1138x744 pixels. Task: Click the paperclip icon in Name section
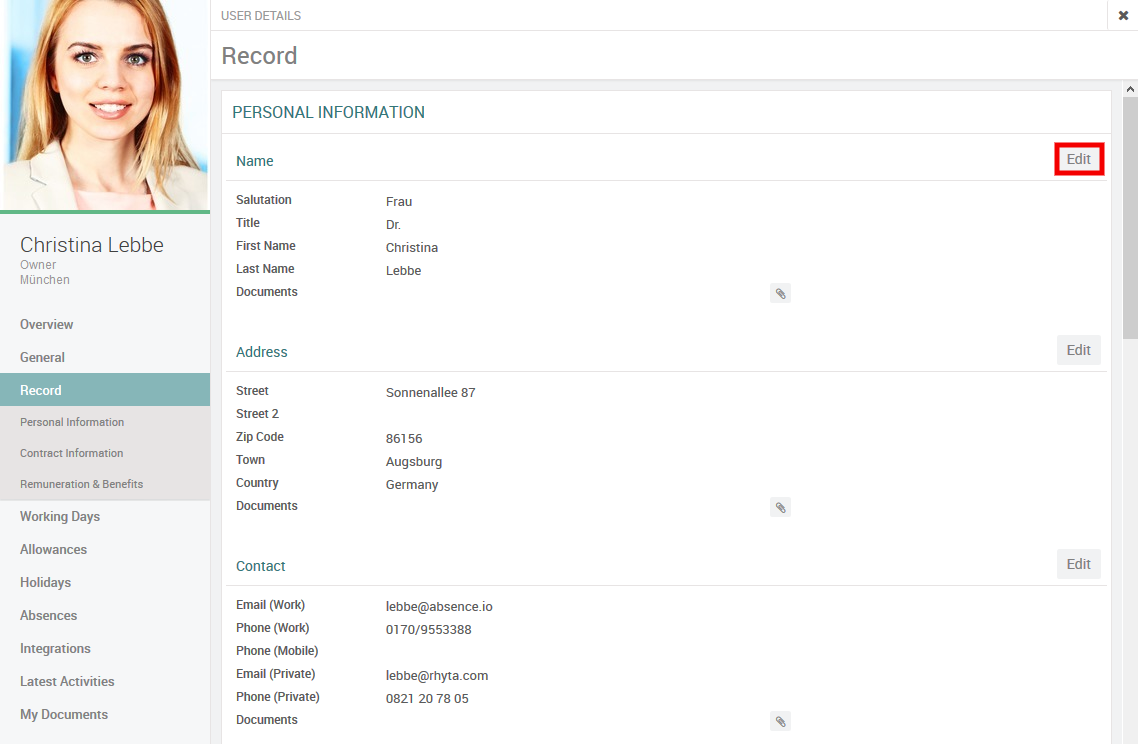(780, 293)
